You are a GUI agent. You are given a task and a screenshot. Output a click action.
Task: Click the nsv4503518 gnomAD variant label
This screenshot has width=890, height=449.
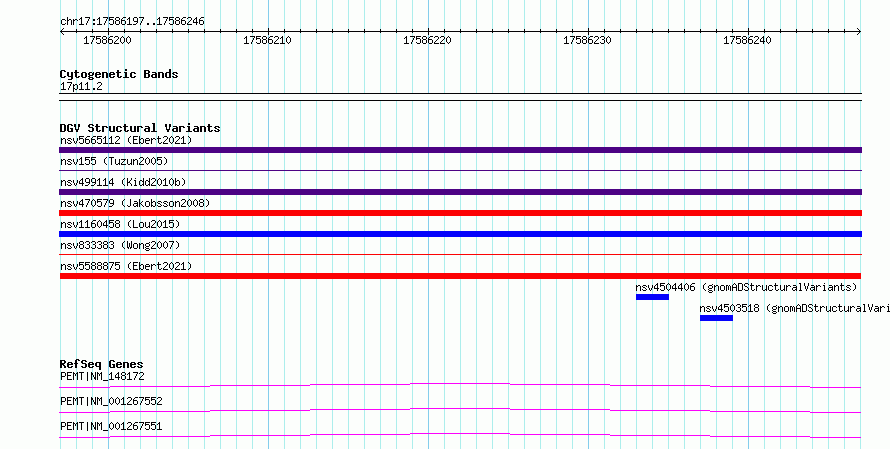click(795, 308)
